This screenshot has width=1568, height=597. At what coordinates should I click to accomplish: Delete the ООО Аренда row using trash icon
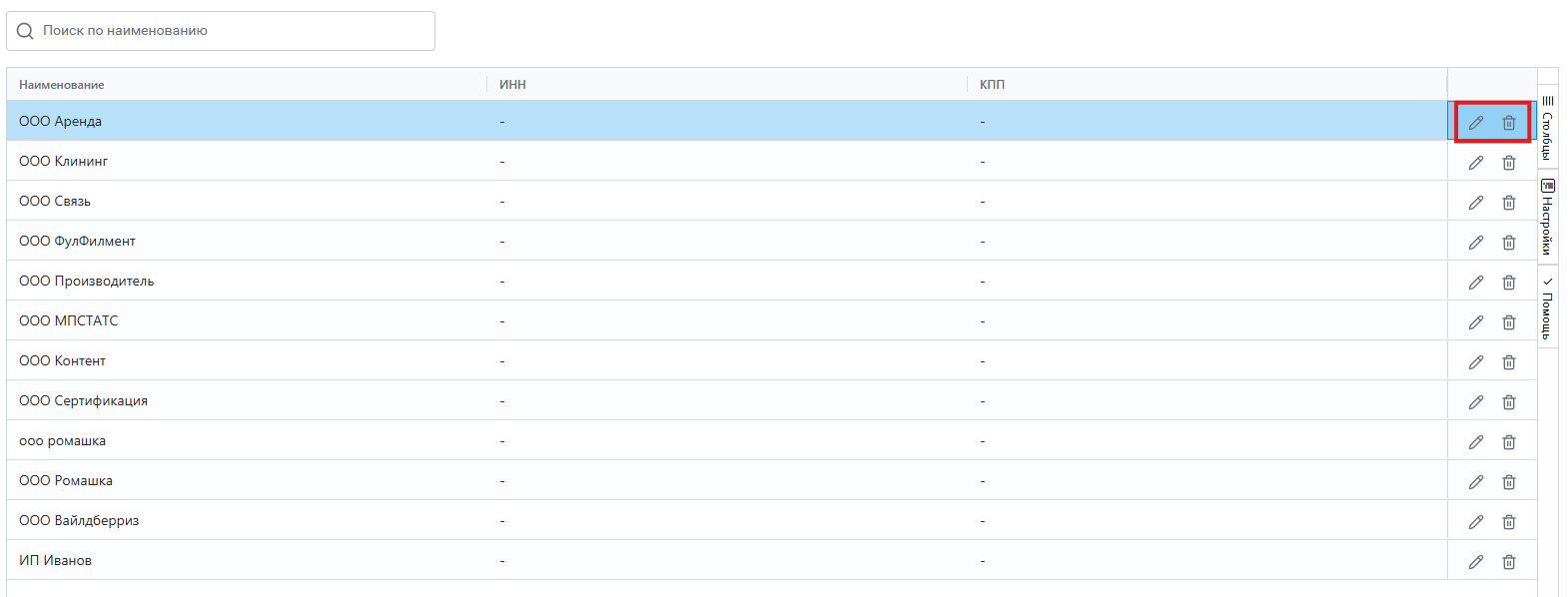(x=1509, y=123)
